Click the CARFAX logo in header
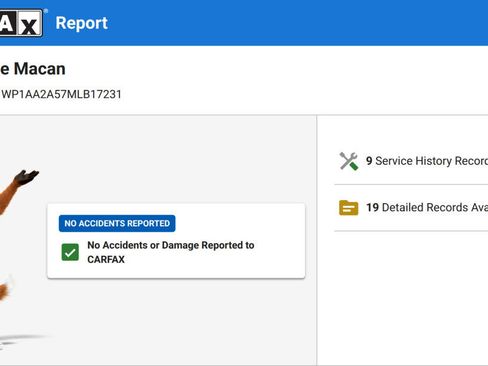 [x=21, y=23]
